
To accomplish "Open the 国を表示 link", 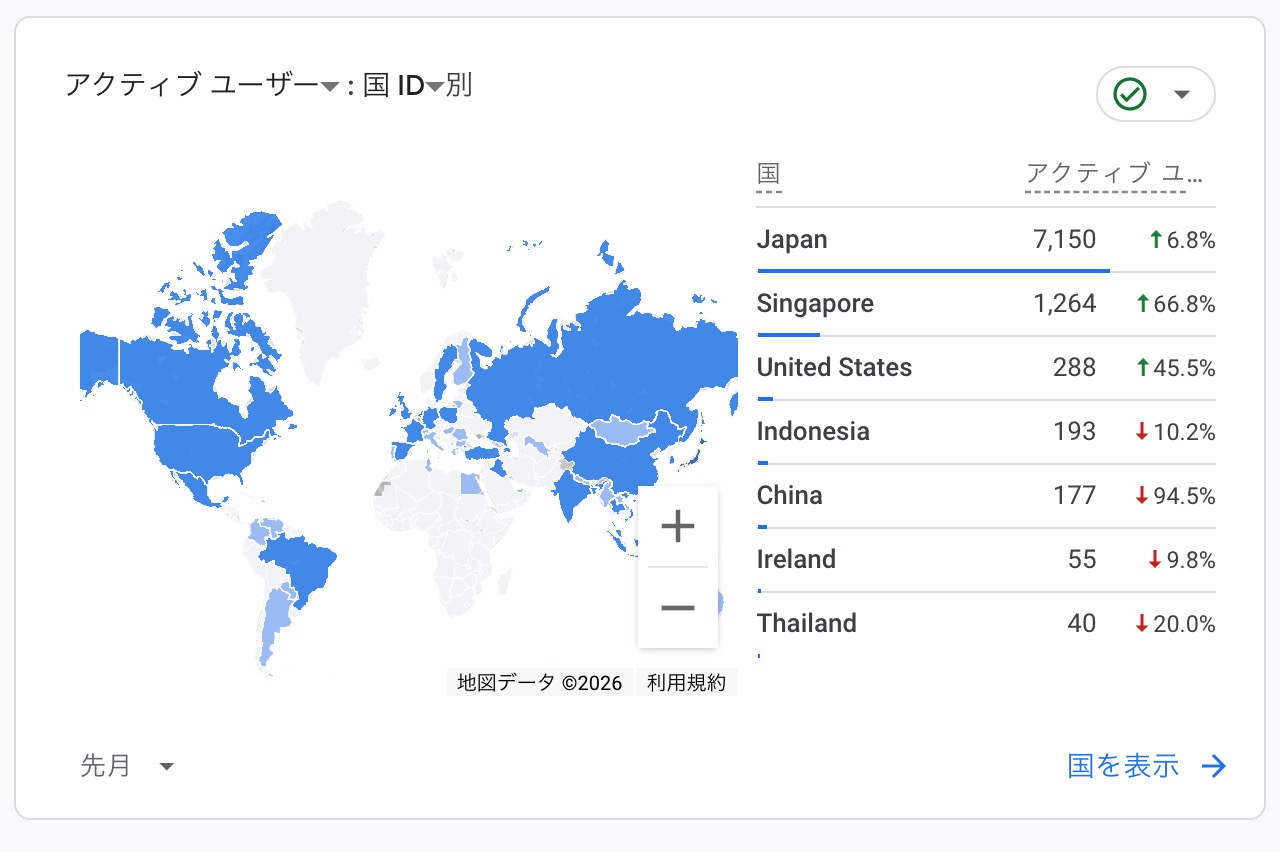I will [x=1123, y=766].
